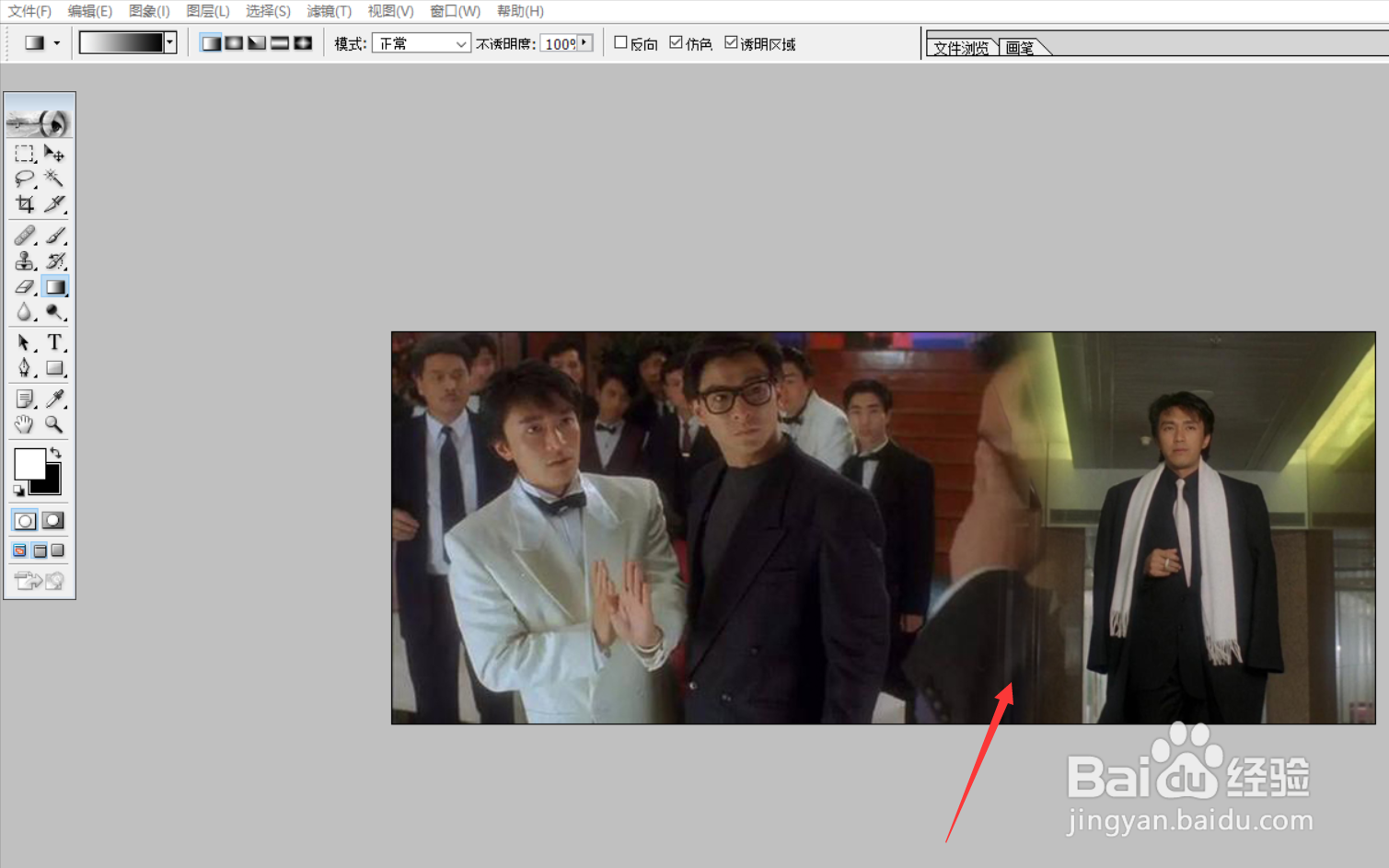The height and width of the screenshot is (868, 1389).
Task: Select the Dodge tool
Action: coord(54,313)
